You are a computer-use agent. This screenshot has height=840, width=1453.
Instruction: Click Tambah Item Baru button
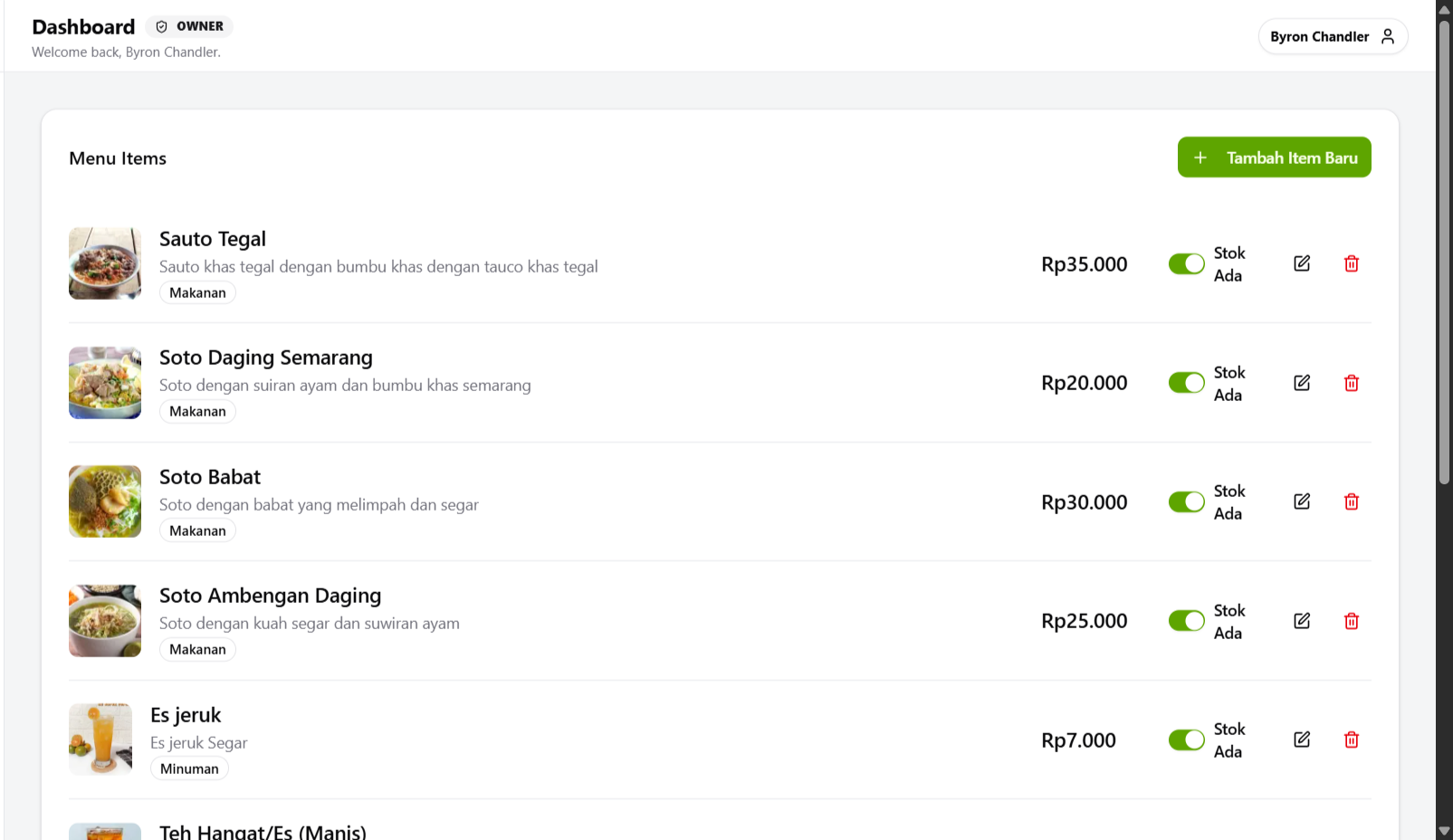pyautogui.click(x=1274, y=157)
